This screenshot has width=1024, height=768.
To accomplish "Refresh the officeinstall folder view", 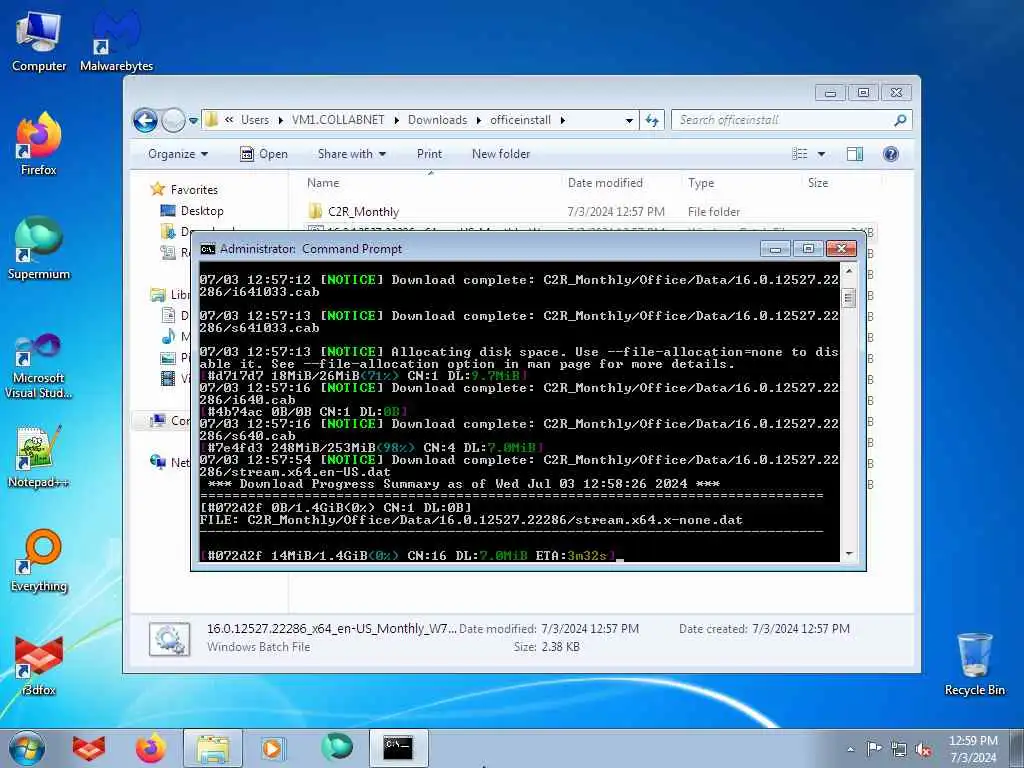I will click(x=652, y=120).
